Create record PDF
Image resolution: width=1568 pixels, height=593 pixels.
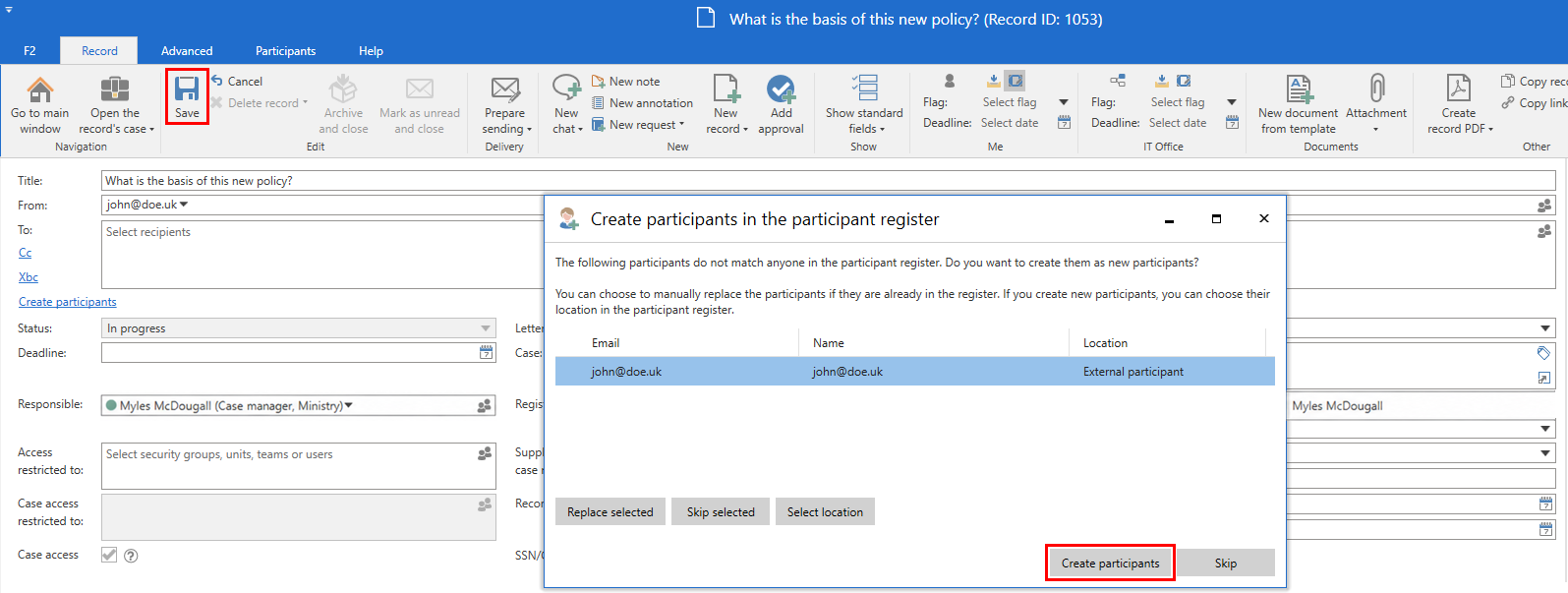(x=1460, y=104)
